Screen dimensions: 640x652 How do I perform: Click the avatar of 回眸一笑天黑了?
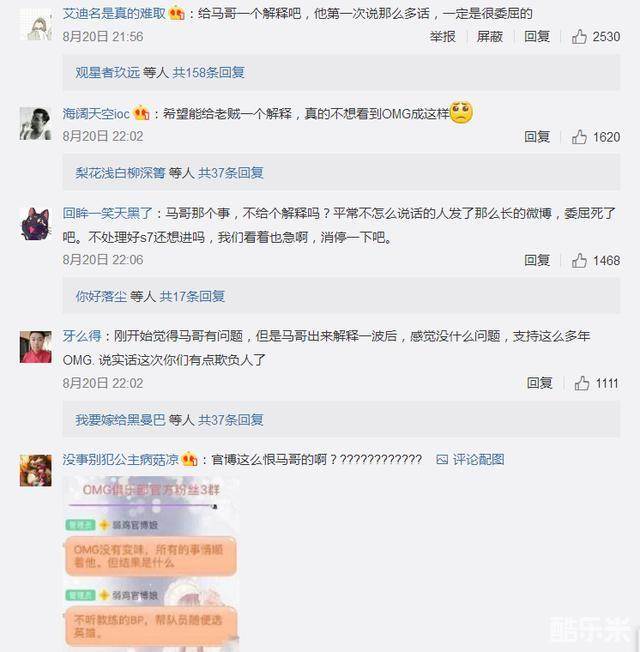point(36,223)
